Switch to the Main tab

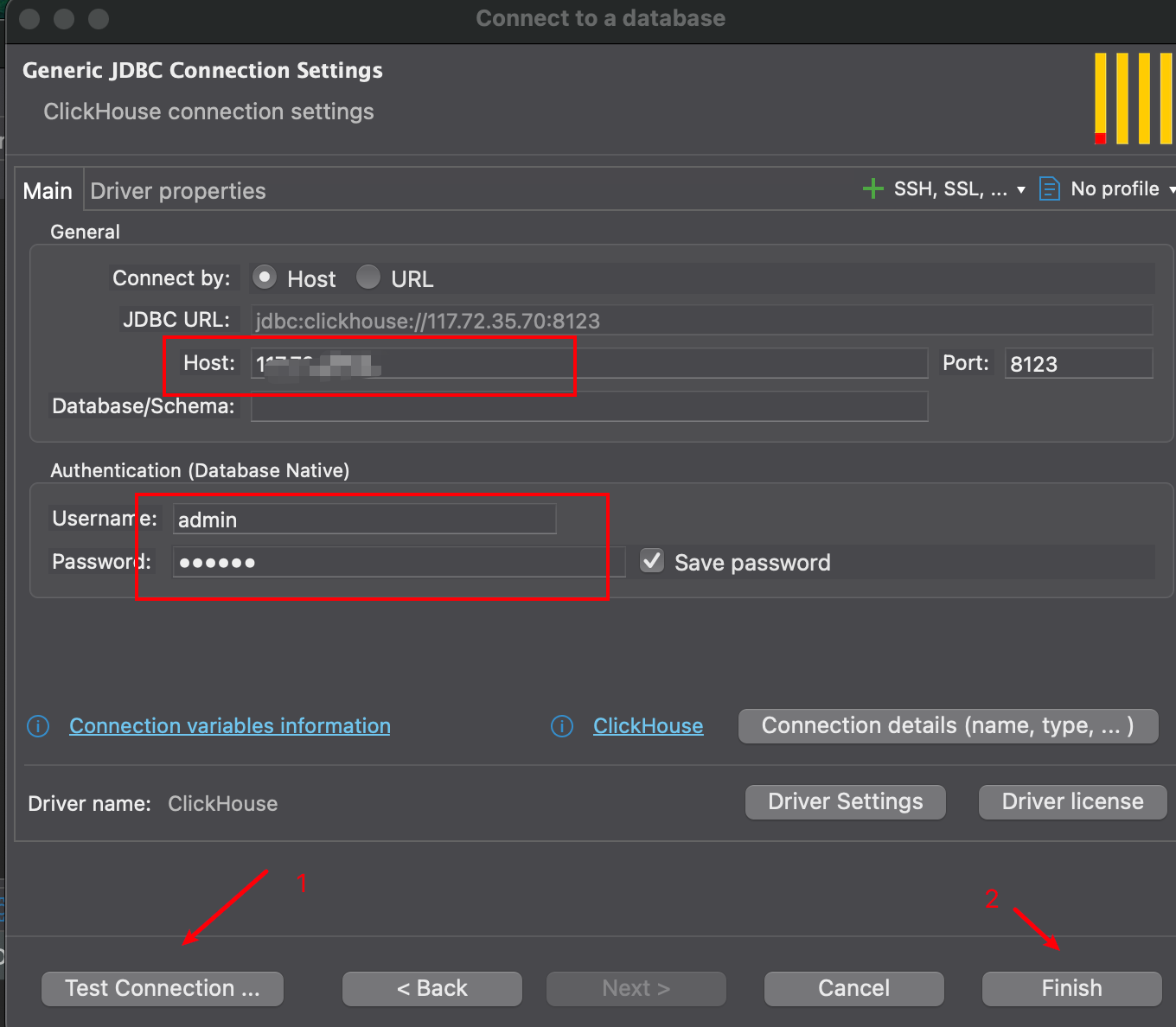(48, 191)
